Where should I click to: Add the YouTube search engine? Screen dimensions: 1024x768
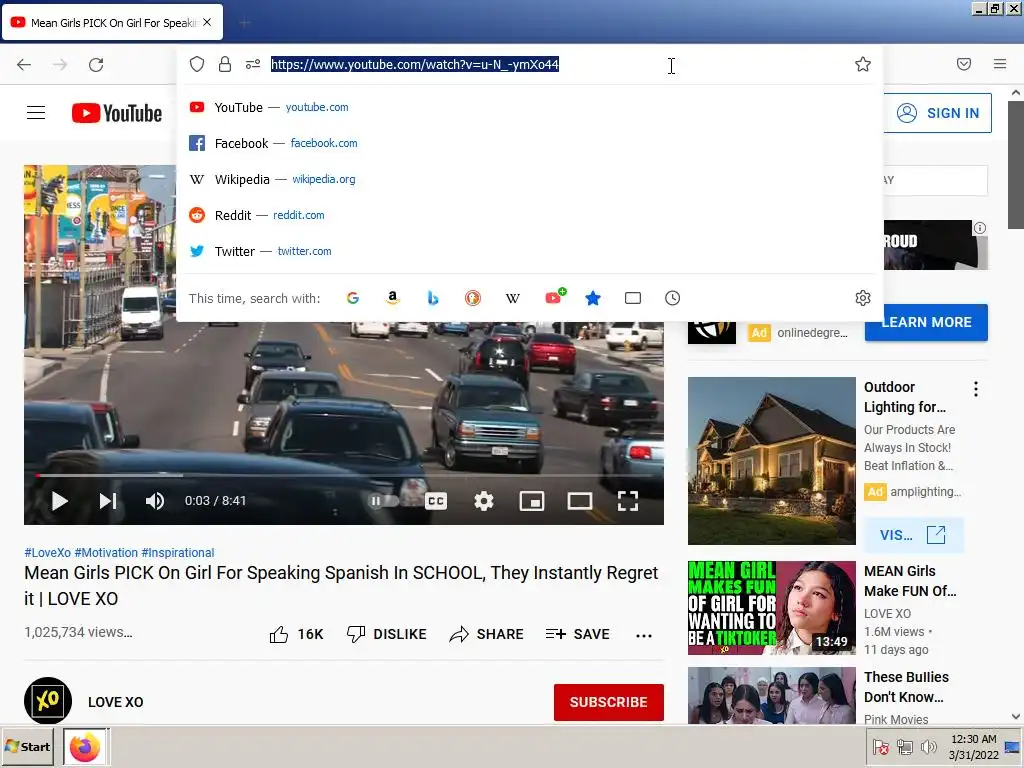(x=555, y=297)
